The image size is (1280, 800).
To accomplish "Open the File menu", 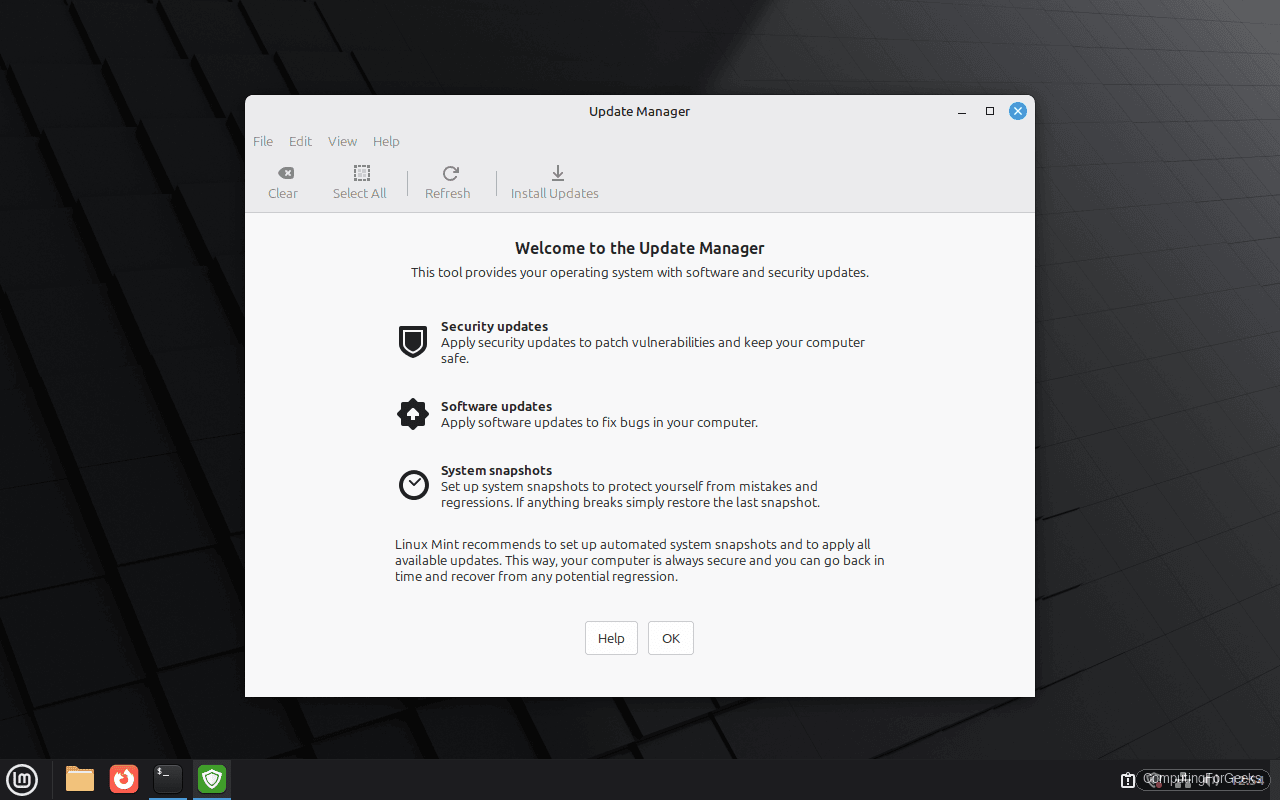I will 262,141.
